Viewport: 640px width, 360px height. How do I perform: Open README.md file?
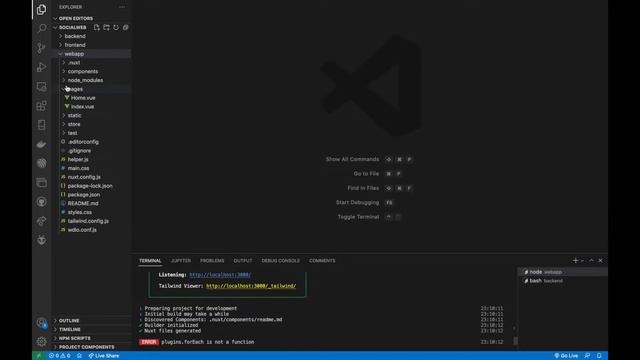[83, 204]
